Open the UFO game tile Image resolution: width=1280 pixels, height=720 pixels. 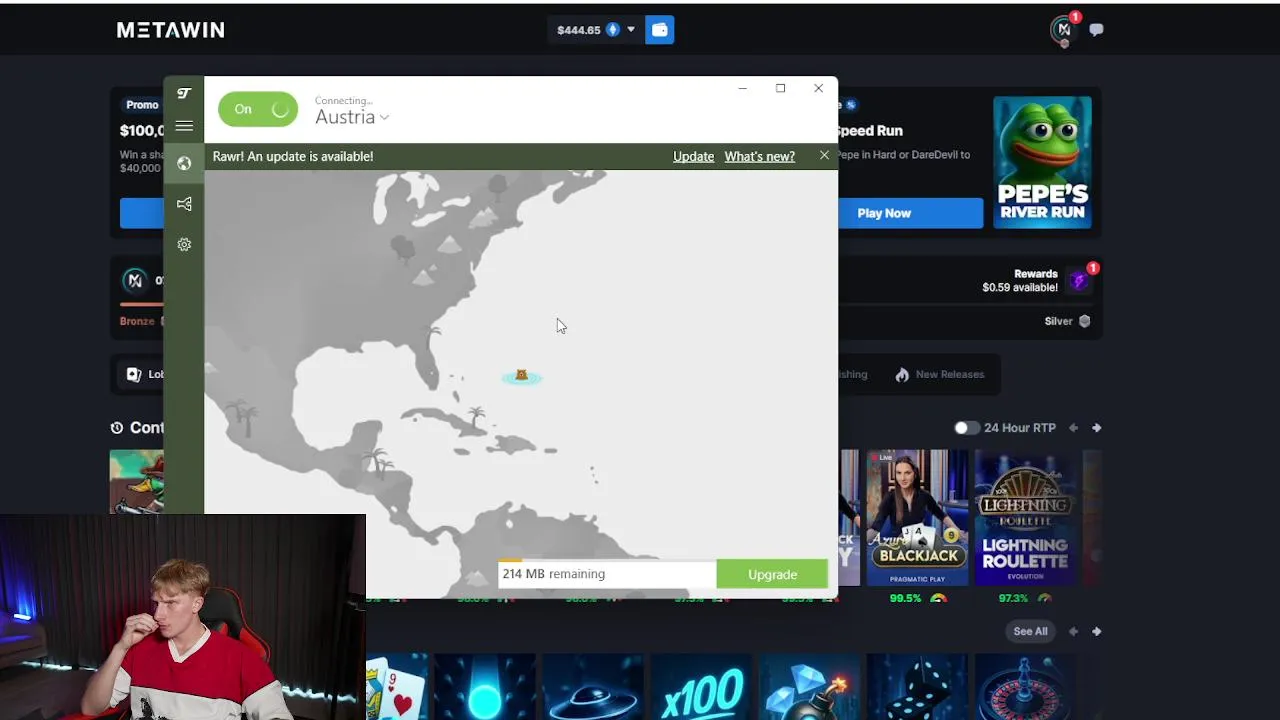(x=593, y=688)
